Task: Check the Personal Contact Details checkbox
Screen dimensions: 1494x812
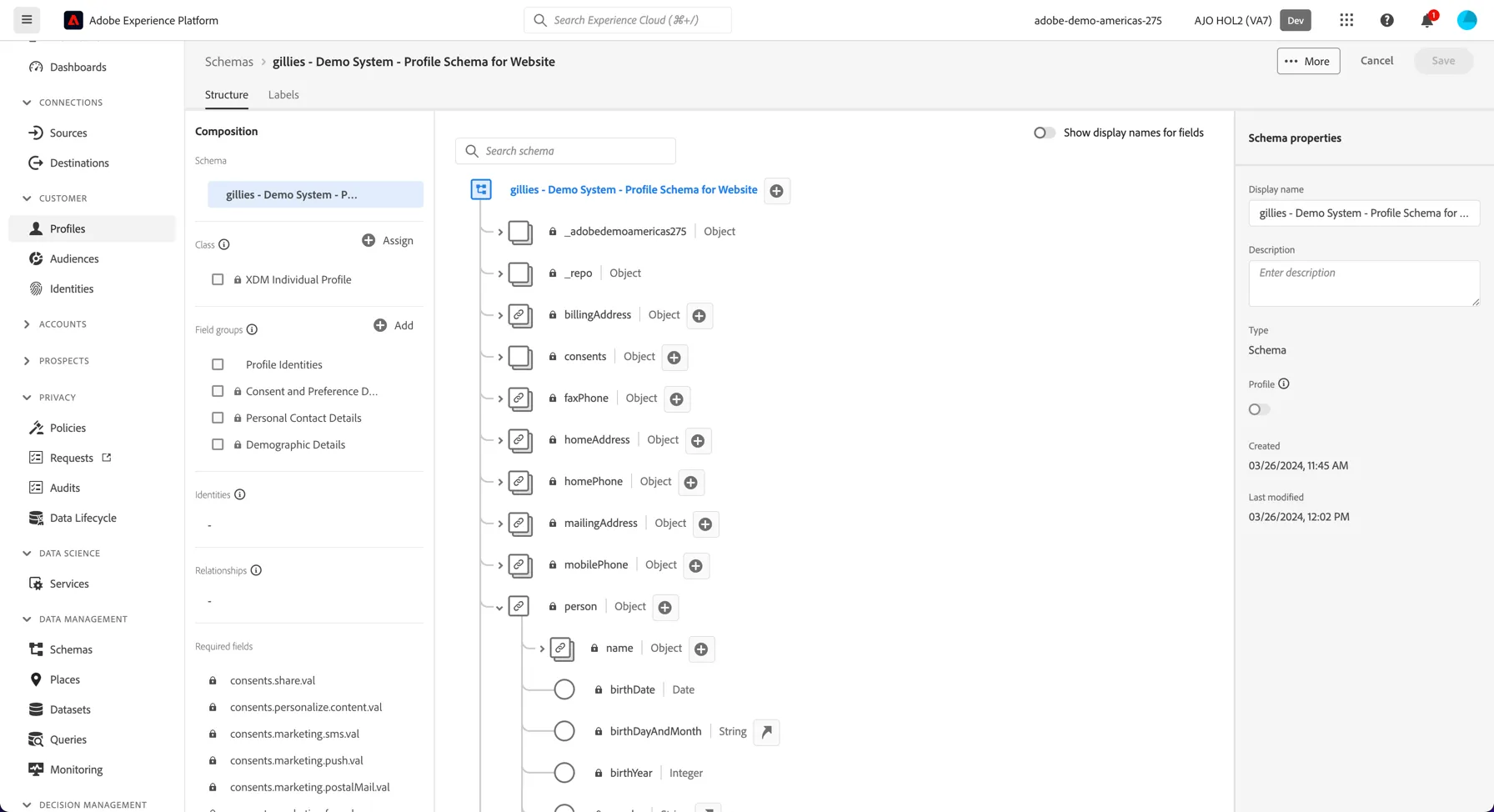Action: (218, 418)
